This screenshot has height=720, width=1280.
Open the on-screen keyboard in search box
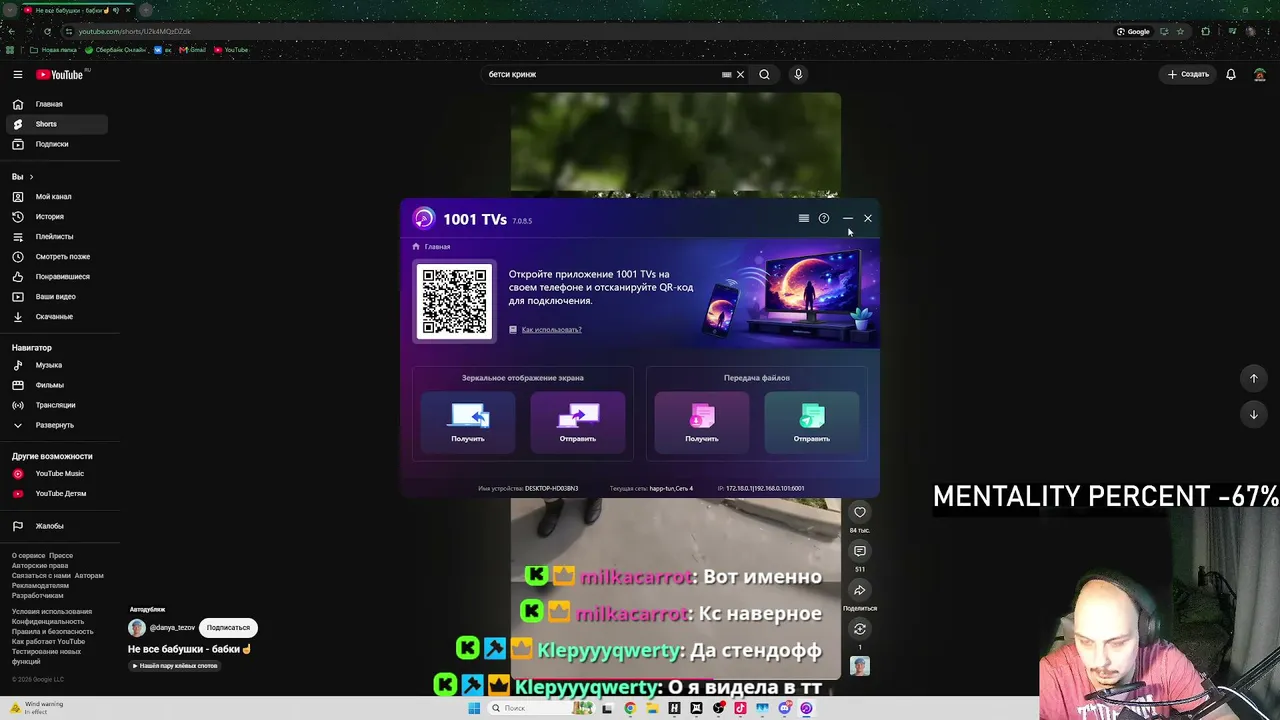(727, 74)
